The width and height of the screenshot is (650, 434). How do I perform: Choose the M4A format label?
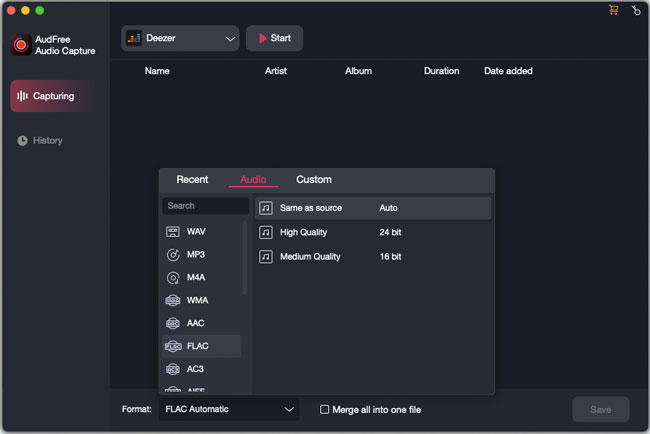coord(196,277)
